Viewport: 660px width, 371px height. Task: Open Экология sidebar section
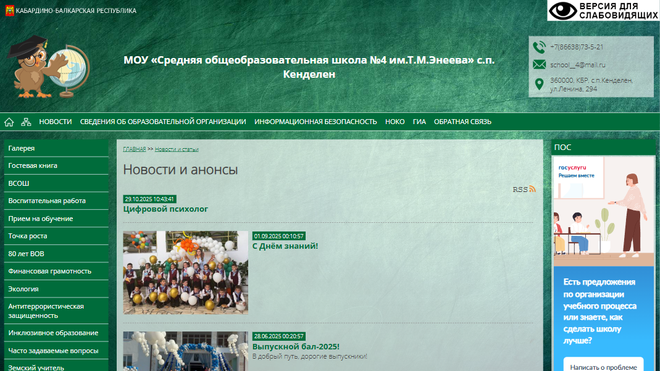[x=56, y=289]
